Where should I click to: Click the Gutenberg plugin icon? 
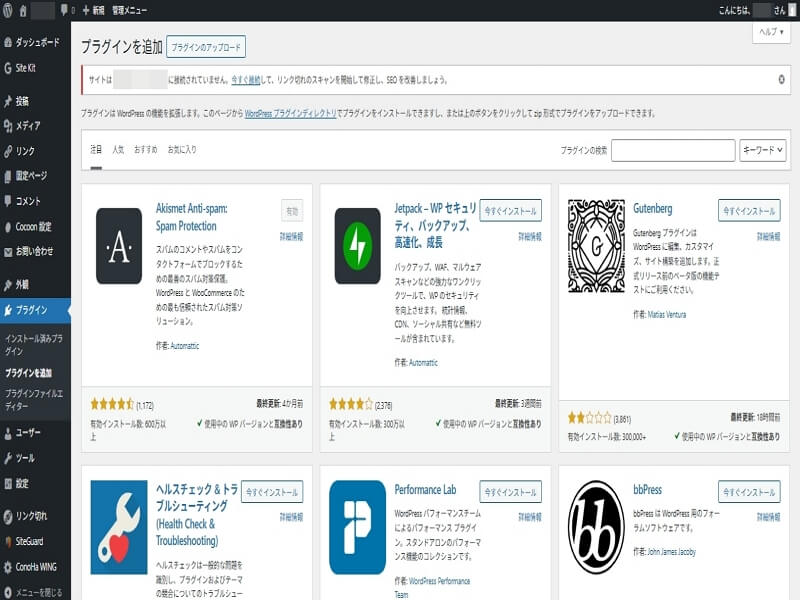[595, 246]
